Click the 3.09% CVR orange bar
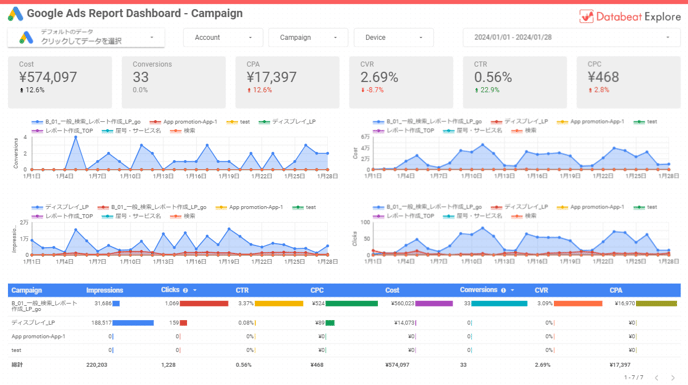This screenshot has width=688, height=385. pyautogui.click(x=578, y=303)
